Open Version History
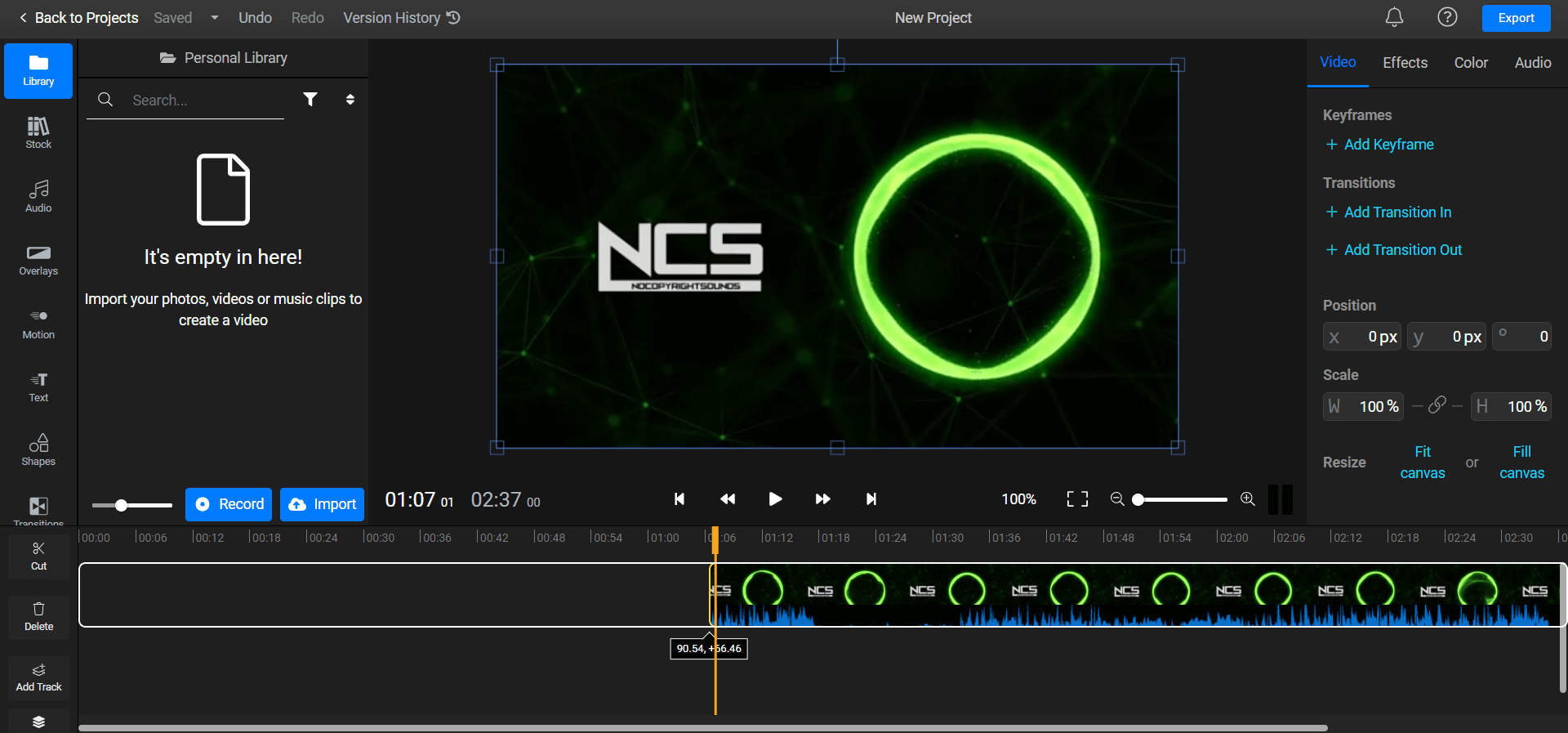The height and width of the screenshot is (733, 1568). click(x=402, y=18)
